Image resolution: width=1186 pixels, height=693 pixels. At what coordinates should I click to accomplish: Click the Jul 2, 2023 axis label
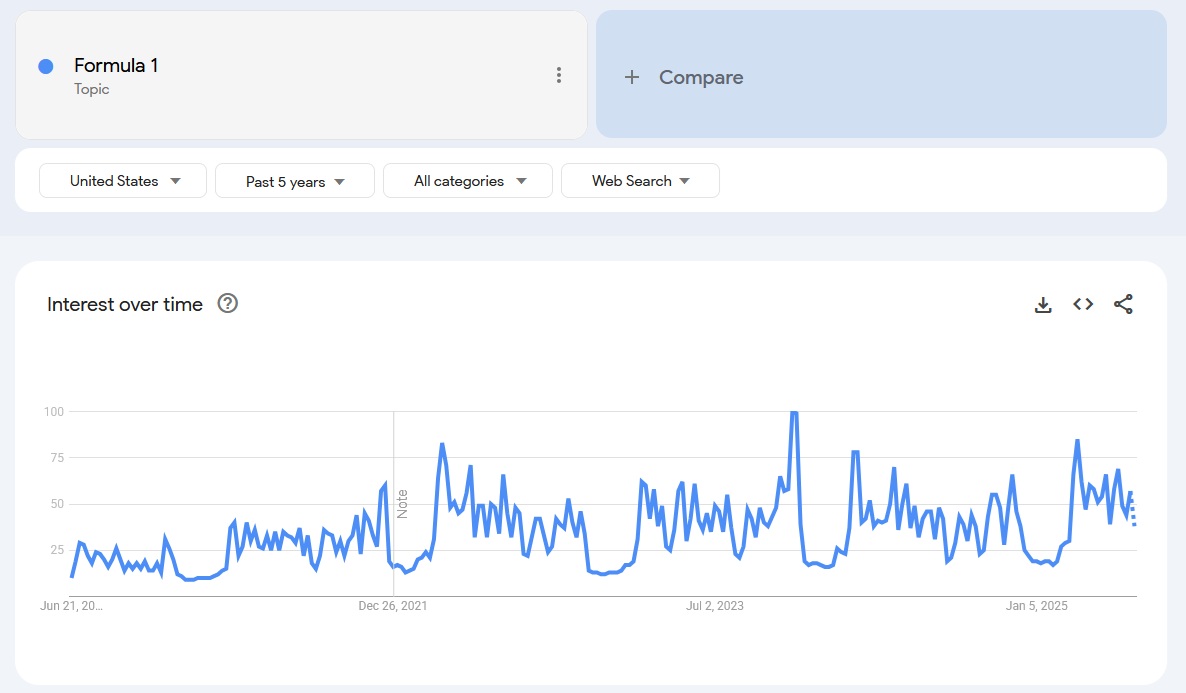coord(715,606)
